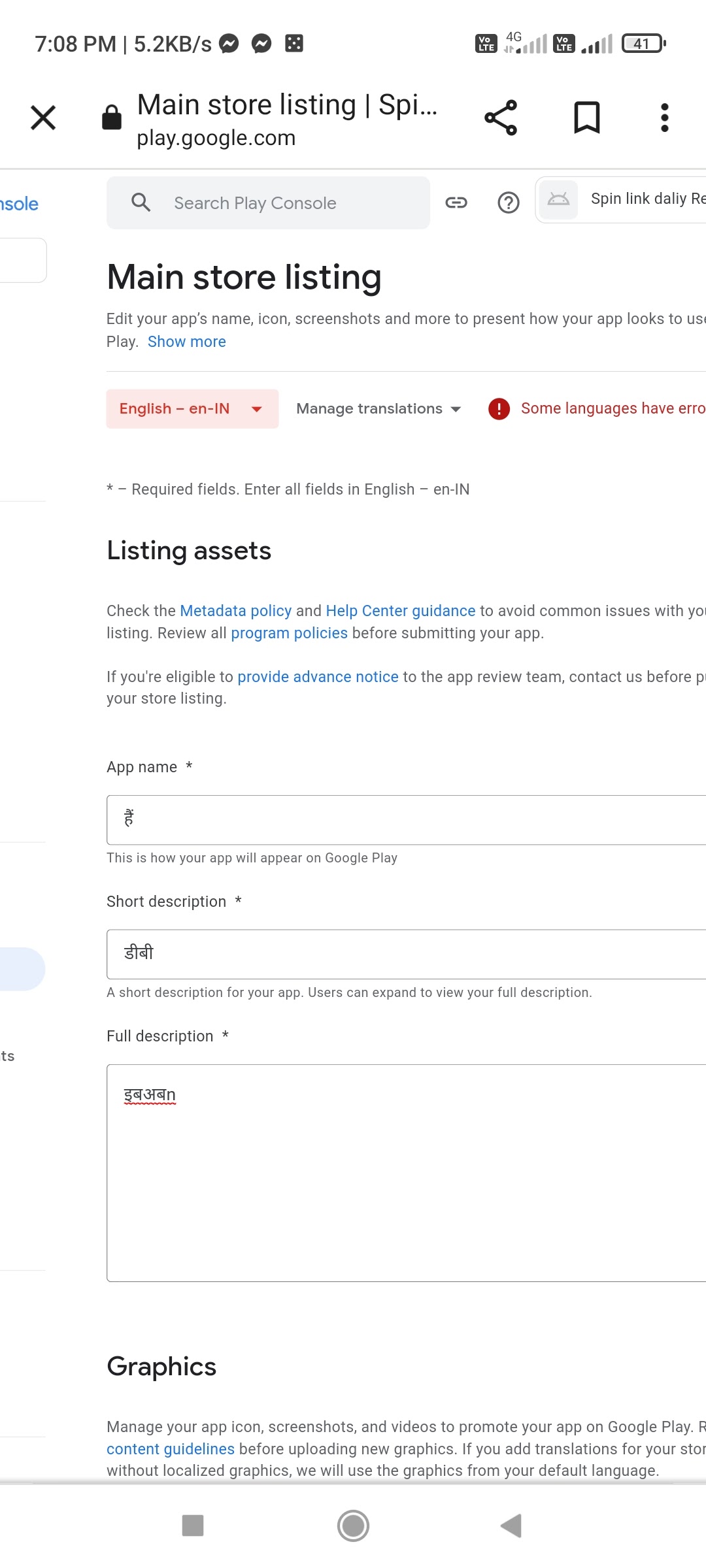Open the Metadata policy link
The image size is (706, 1568).
click(x=235, y=611)
